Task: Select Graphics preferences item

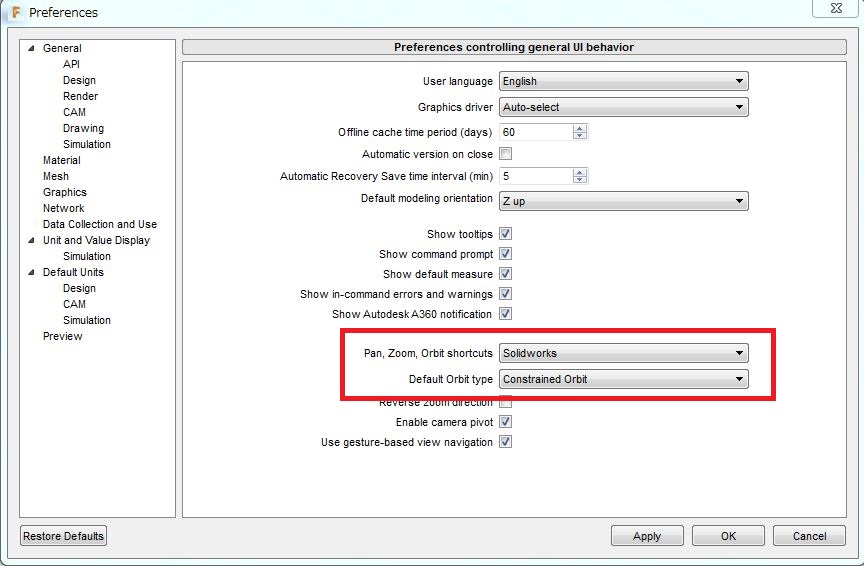Action: tap(64, 192)
